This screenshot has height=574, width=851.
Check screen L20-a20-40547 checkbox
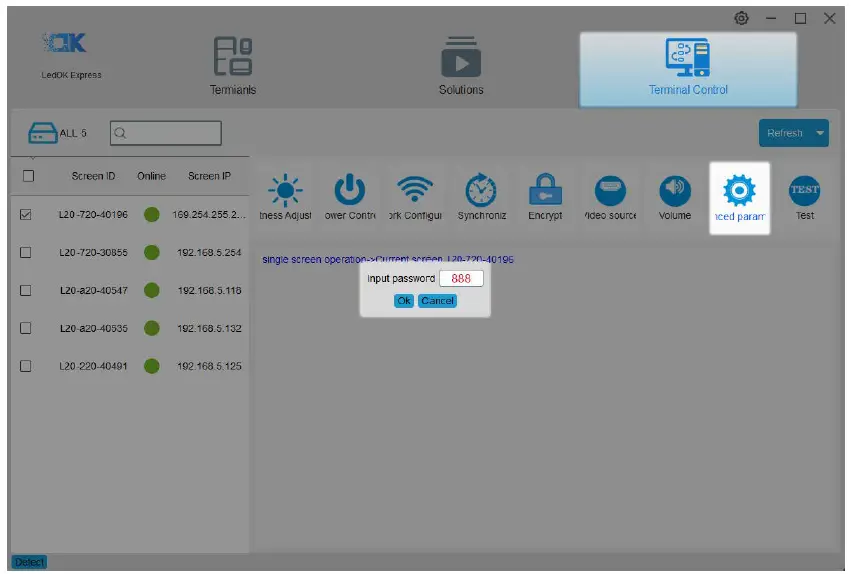26,290
